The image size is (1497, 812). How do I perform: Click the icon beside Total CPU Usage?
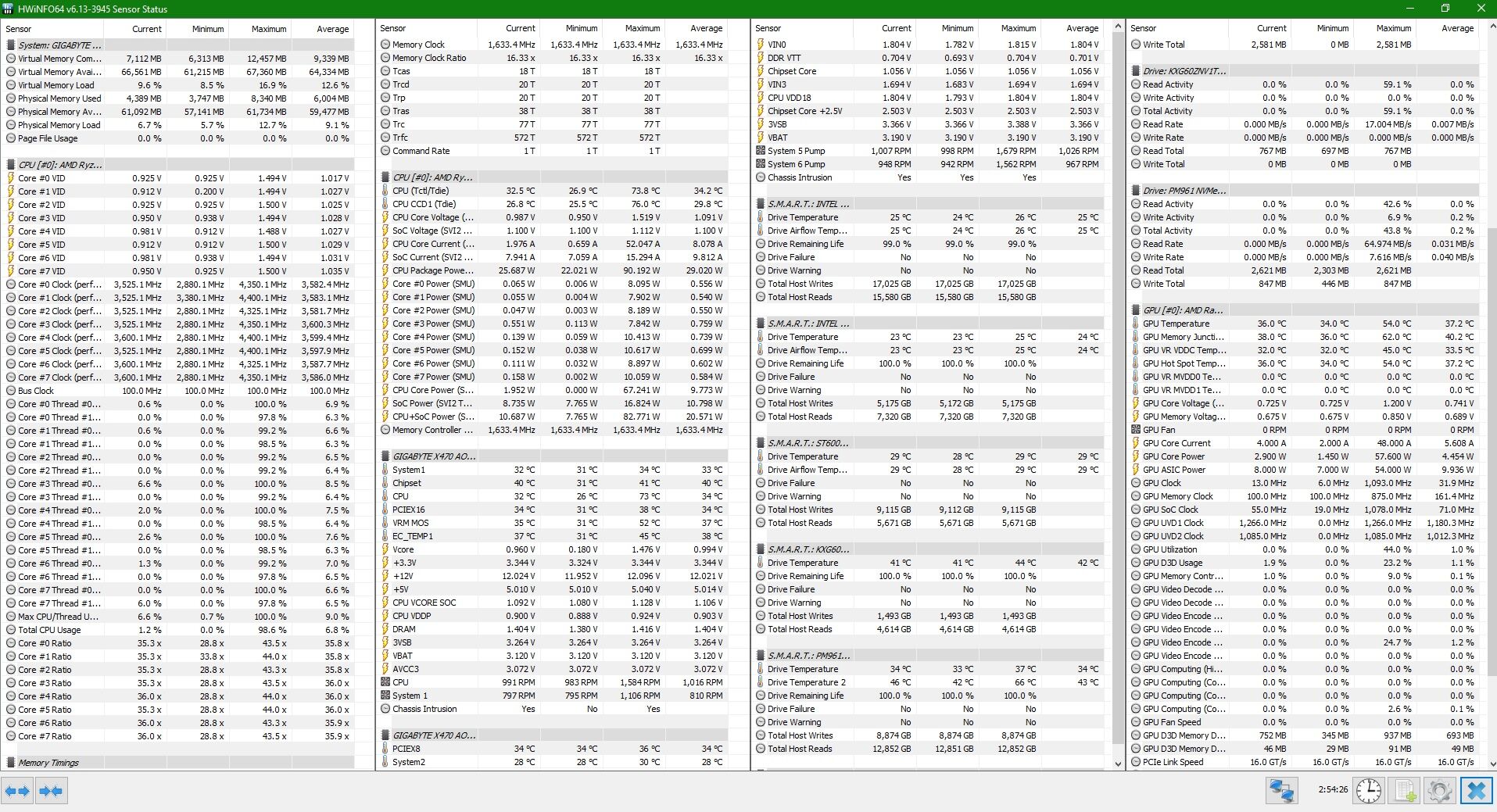(x=11, y=630)
